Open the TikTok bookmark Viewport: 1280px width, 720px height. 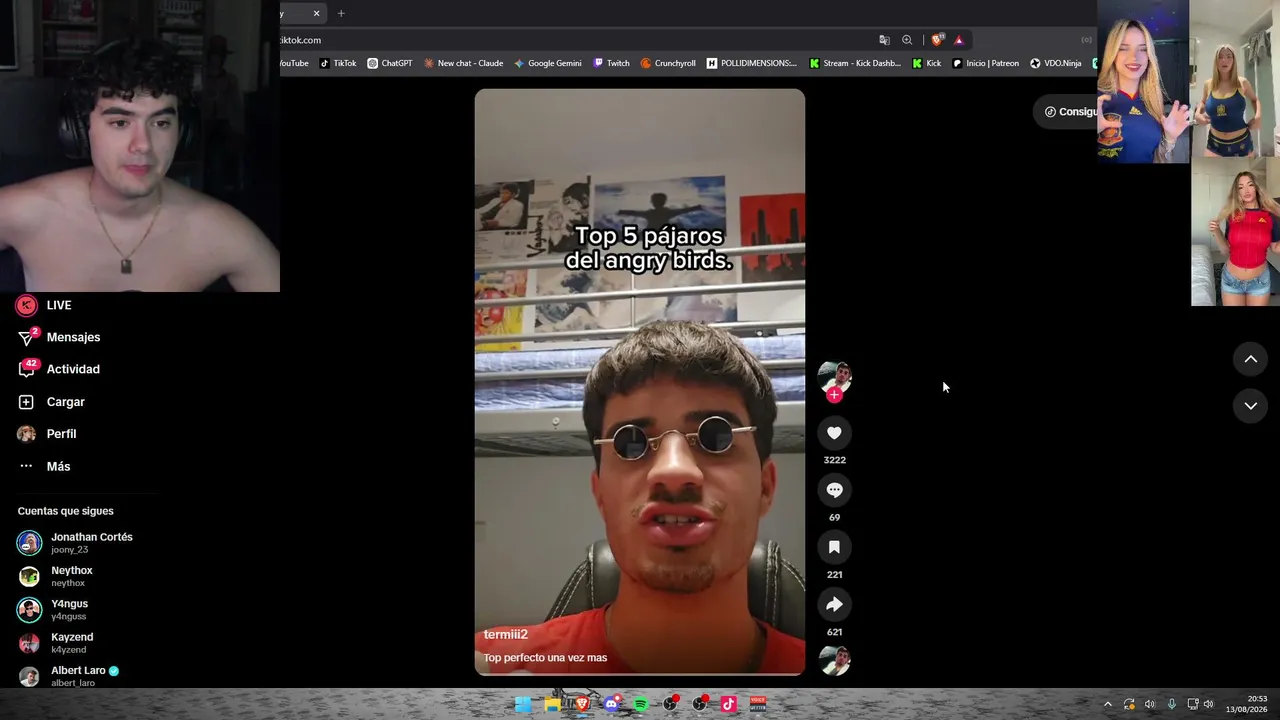click(x=338, y=63)
